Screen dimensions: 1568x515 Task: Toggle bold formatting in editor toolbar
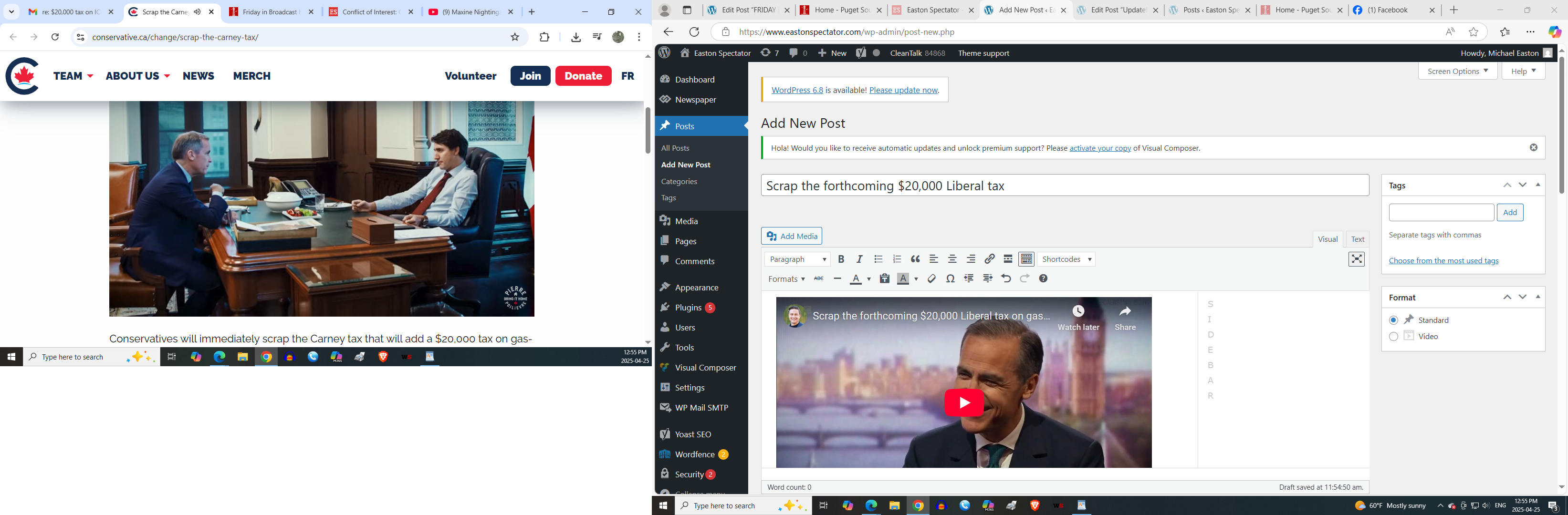coord(841,259)
